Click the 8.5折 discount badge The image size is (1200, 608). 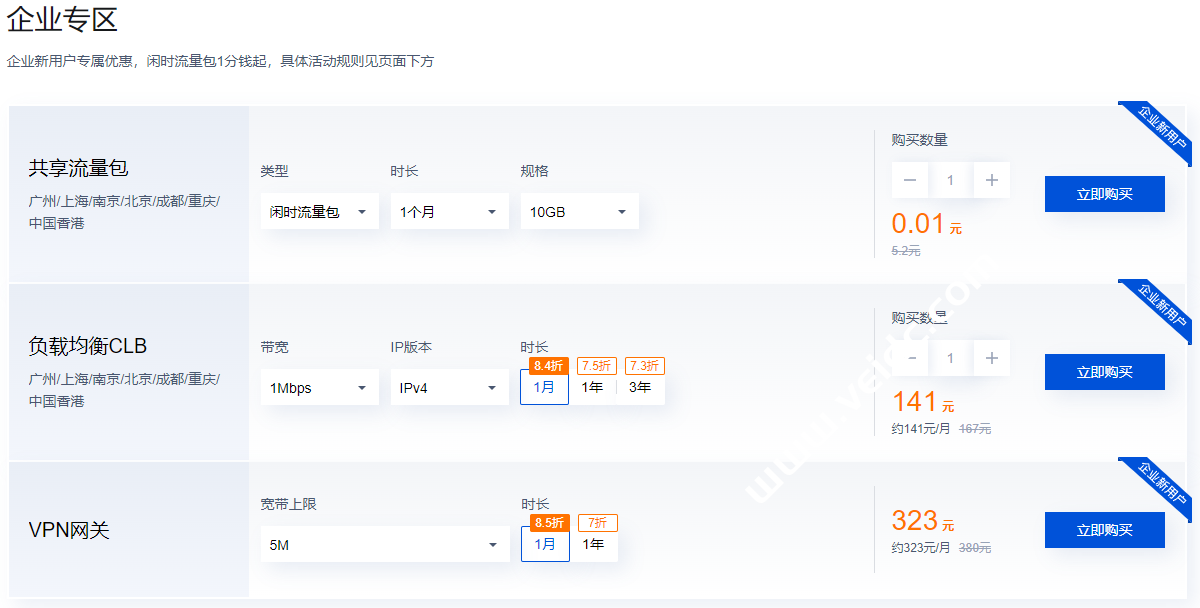[x=550, y=523]
